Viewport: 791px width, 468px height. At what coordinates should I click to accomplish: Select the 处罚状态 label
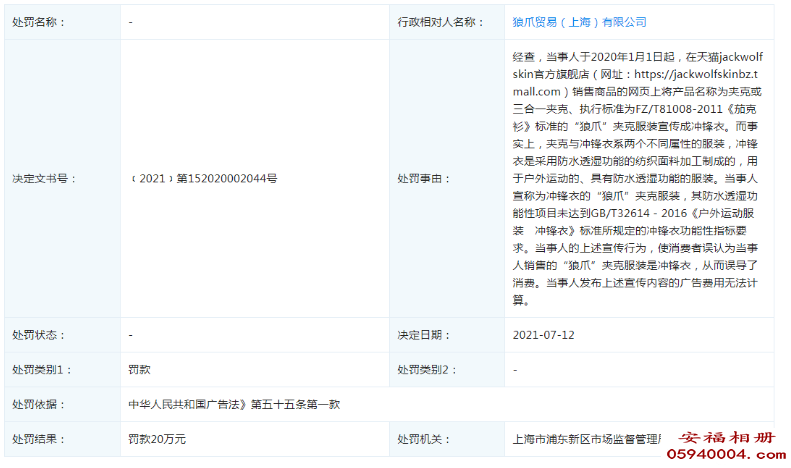(x=38, y=335)
